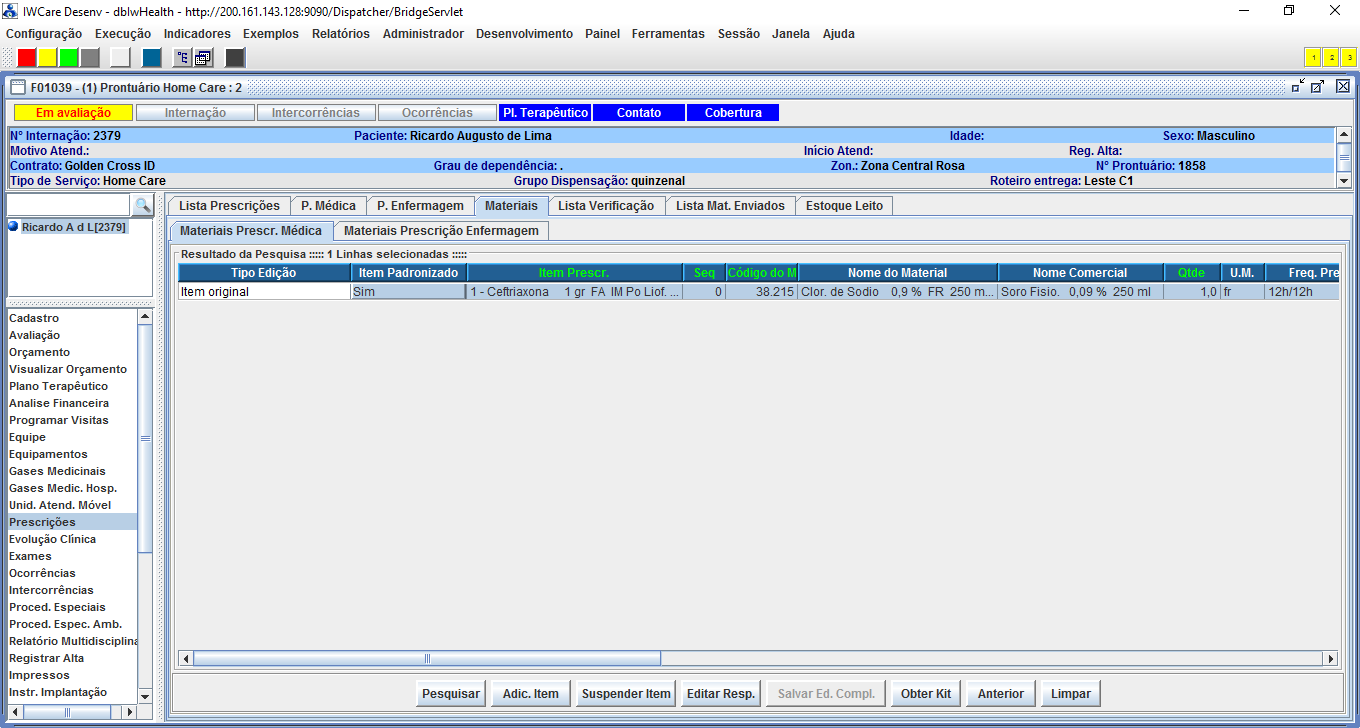This screenshot has height=728, width=1360.
Task: Click the yellow button numbered 3
Action: [x=1347, y=57]
